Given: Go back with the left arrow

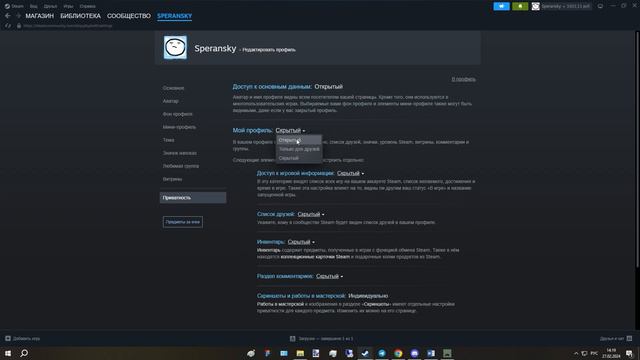Looking at the screenshot, I should 8,16.
